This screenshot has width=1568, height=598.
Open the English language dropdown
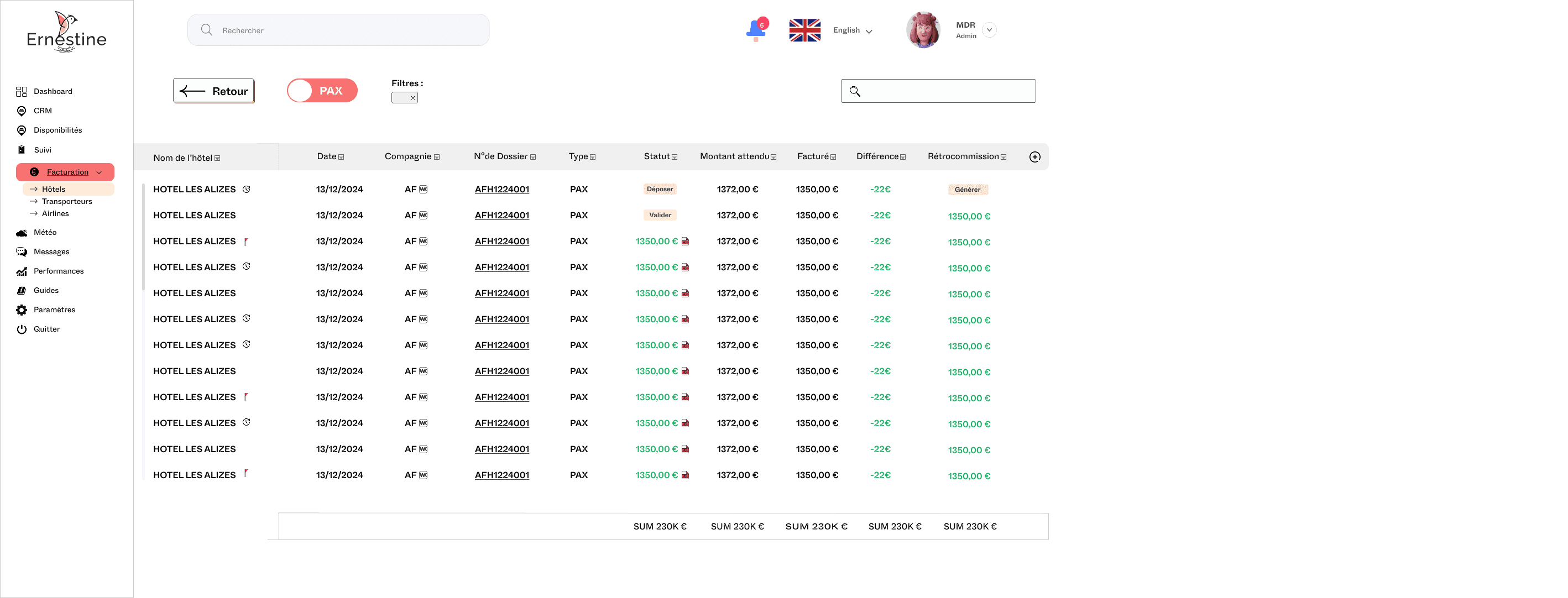click(853, 30)
